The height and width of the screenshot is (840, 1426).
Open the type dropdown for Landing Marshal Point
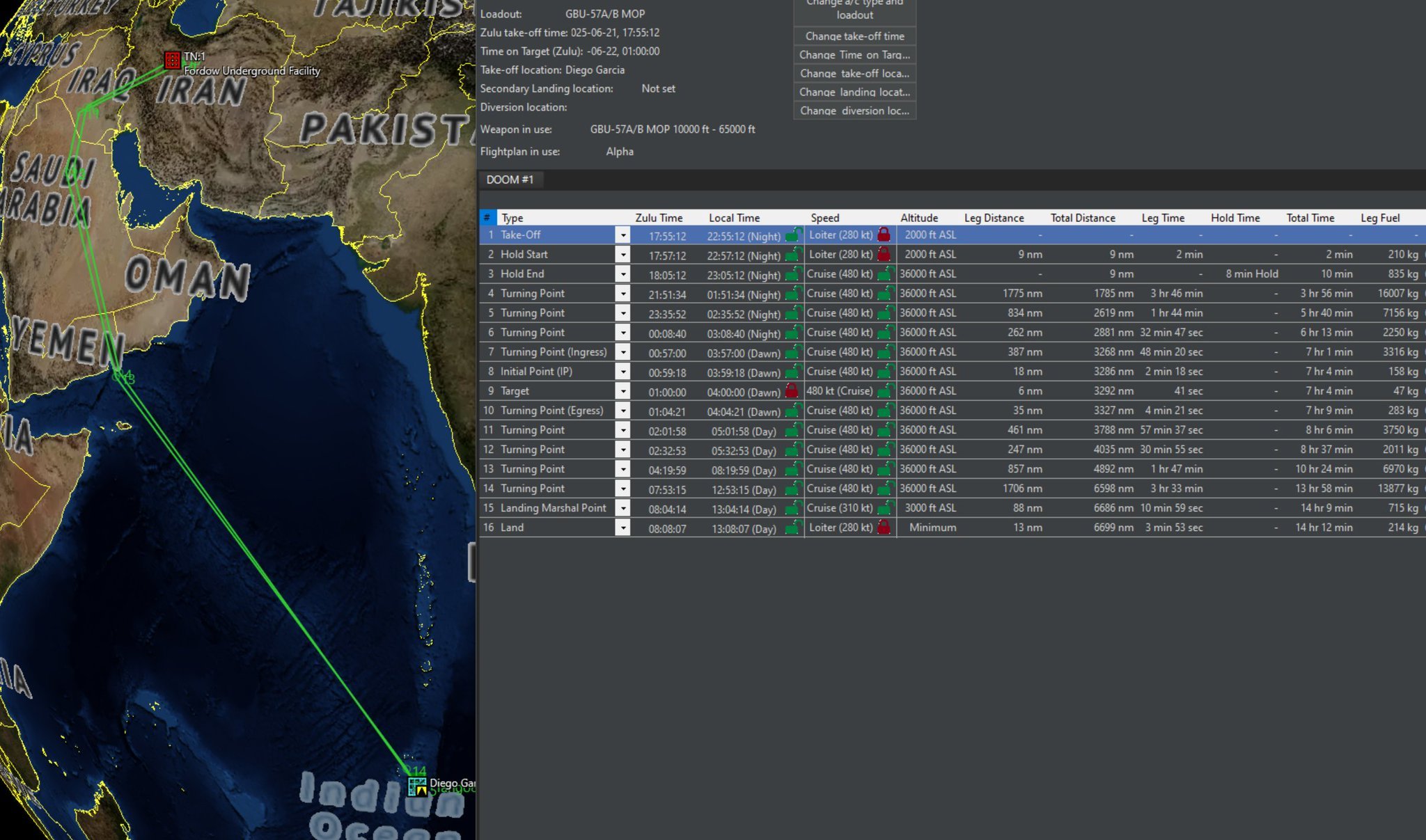point(622,508)
